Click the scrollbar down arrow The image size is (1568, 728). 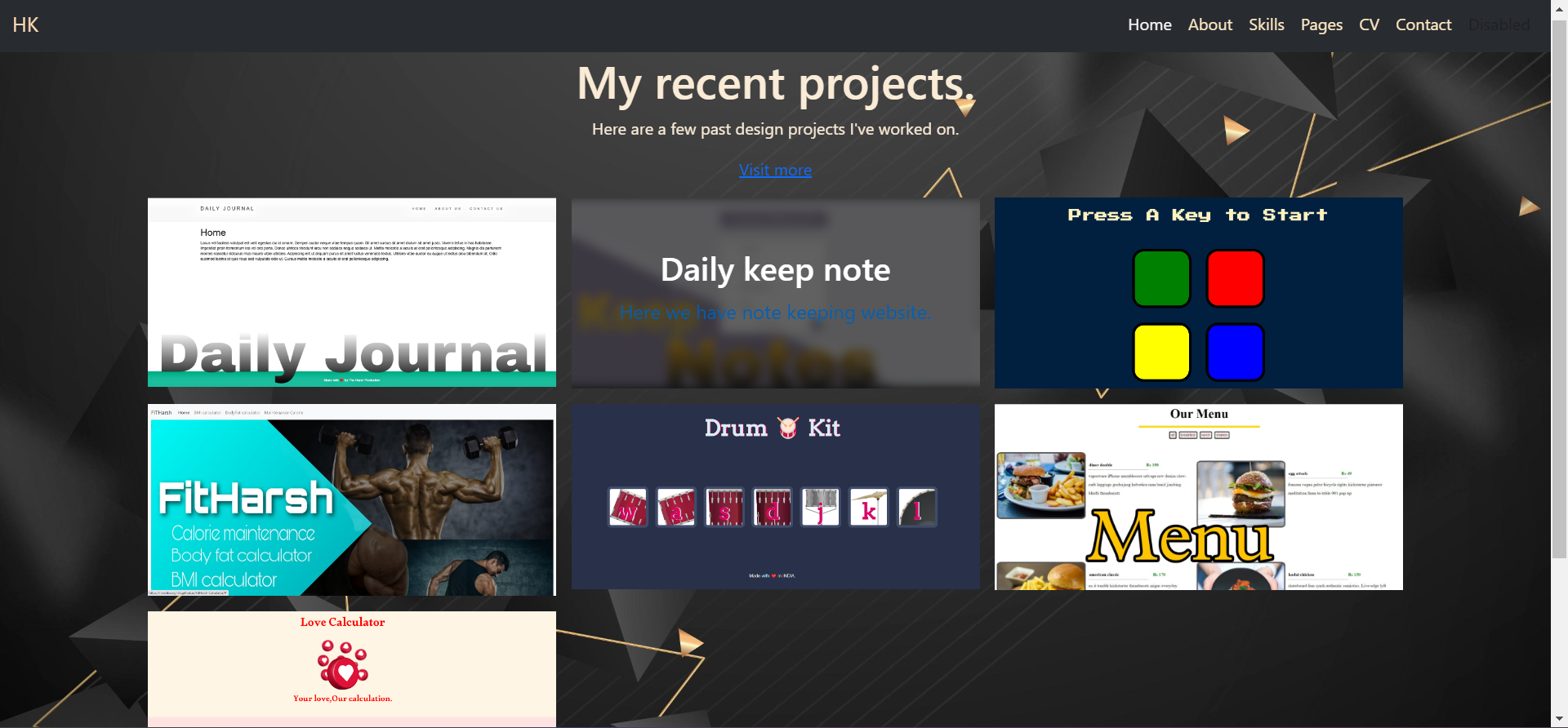(x=1559, y=721)
